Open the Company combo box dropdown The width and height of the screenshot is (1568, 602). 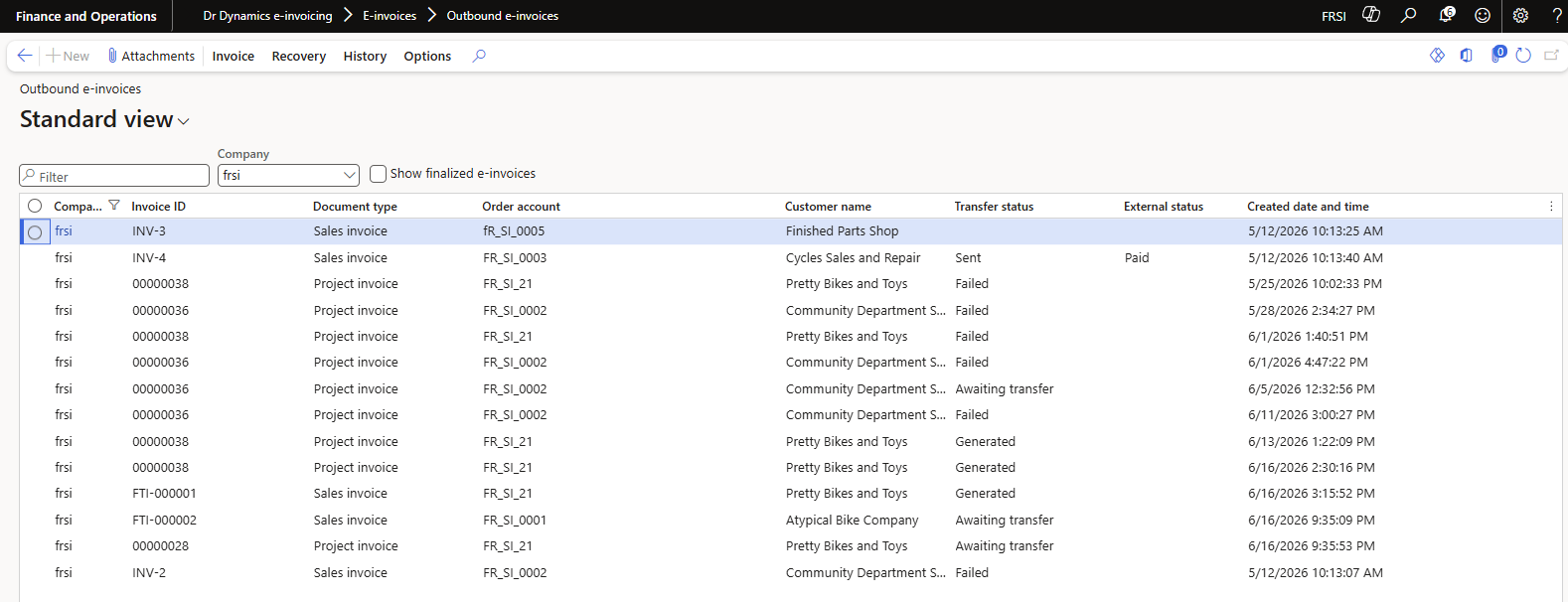pos(350,175)
